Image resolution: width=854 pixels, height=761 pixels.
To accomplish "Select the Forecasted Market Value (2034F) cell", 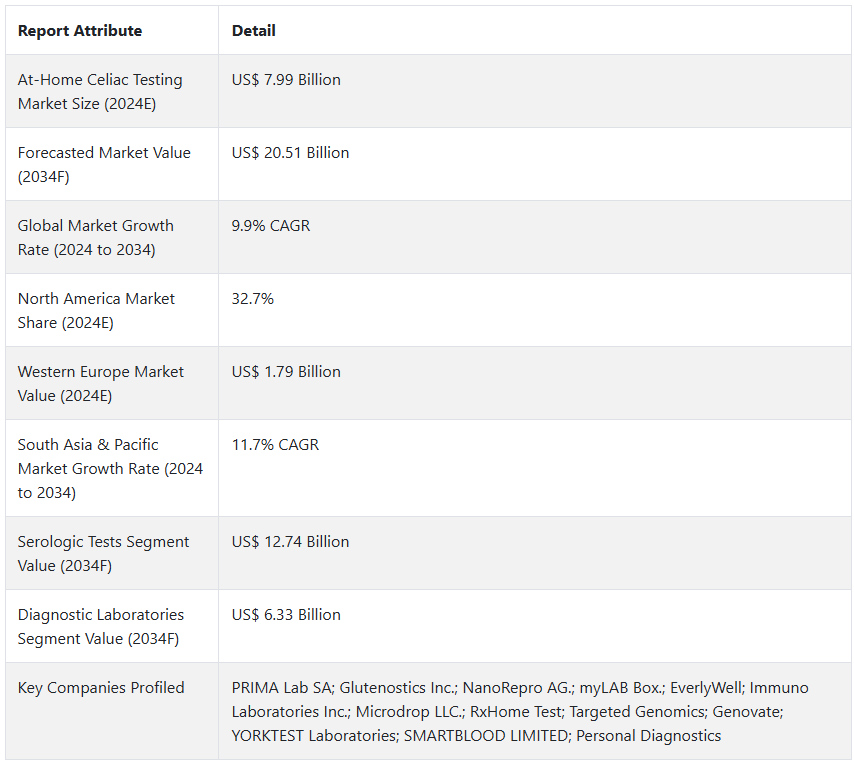I will 104,165.
